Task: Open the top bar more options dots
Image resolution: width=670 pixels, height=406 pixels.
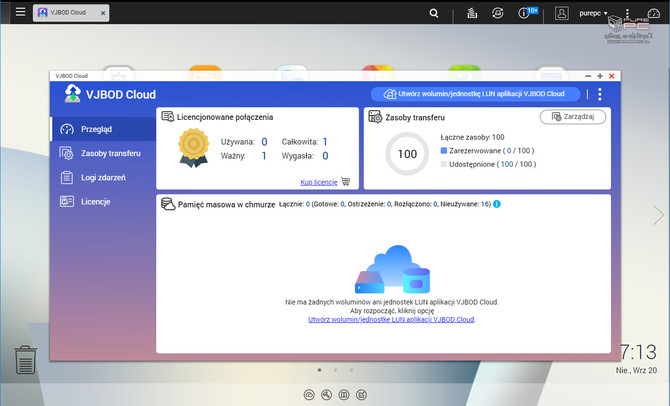Action: tap(627, 13)
